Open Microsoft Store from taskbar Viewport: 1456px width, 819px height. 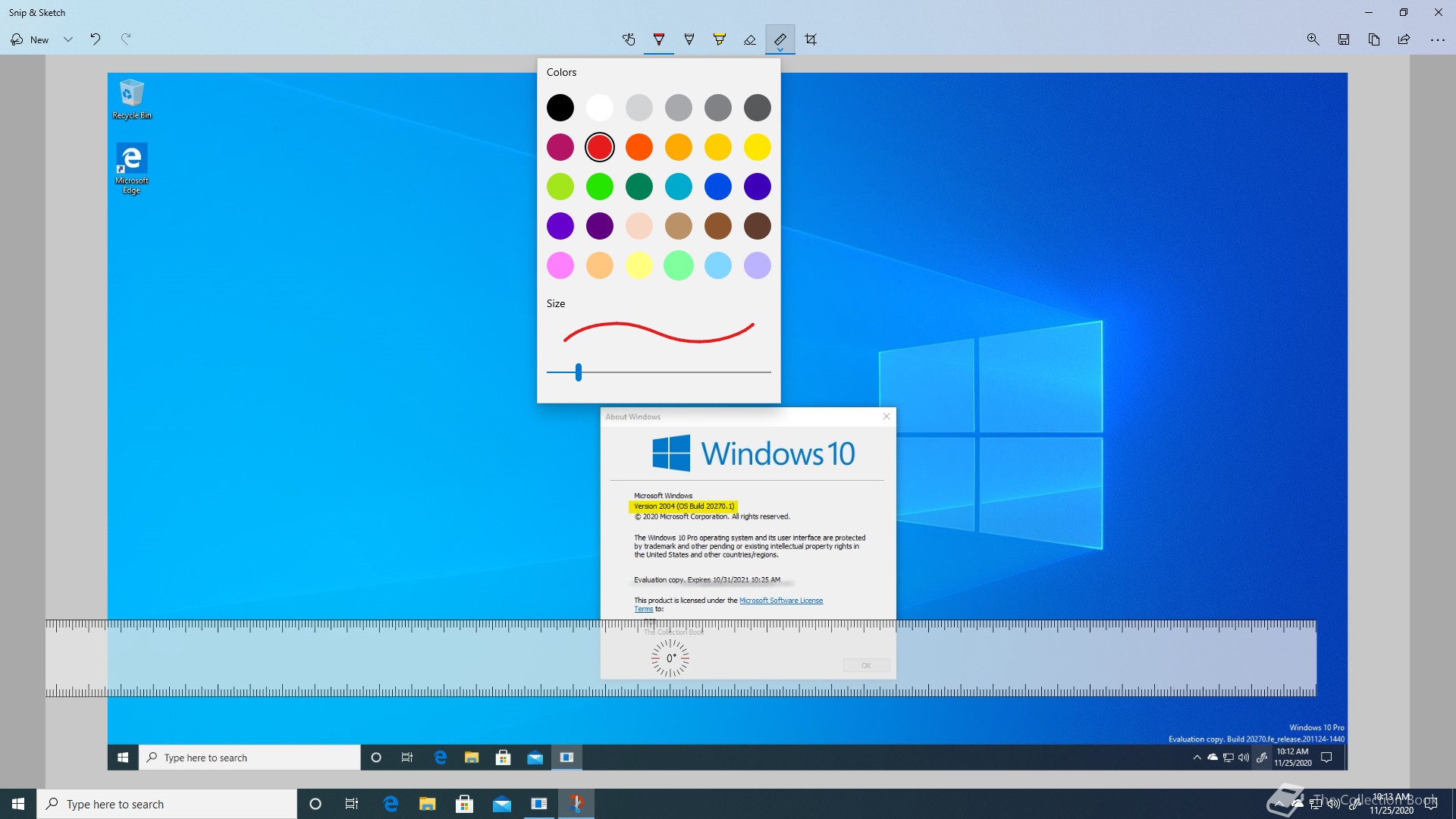pyautogui.click(x=465, y=804)
